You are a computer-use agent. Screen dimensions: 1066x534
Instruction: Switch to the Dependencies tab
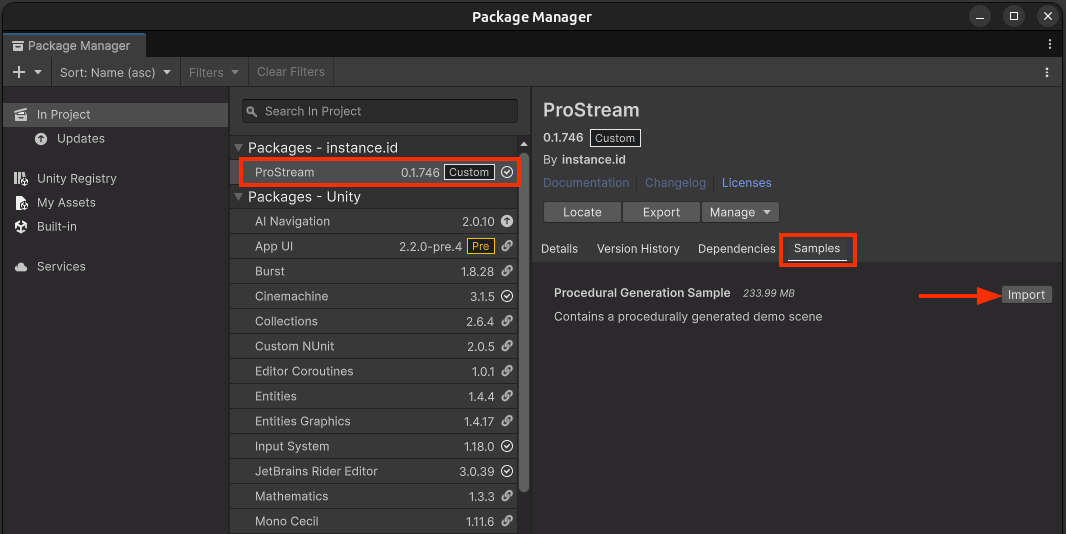736,248
